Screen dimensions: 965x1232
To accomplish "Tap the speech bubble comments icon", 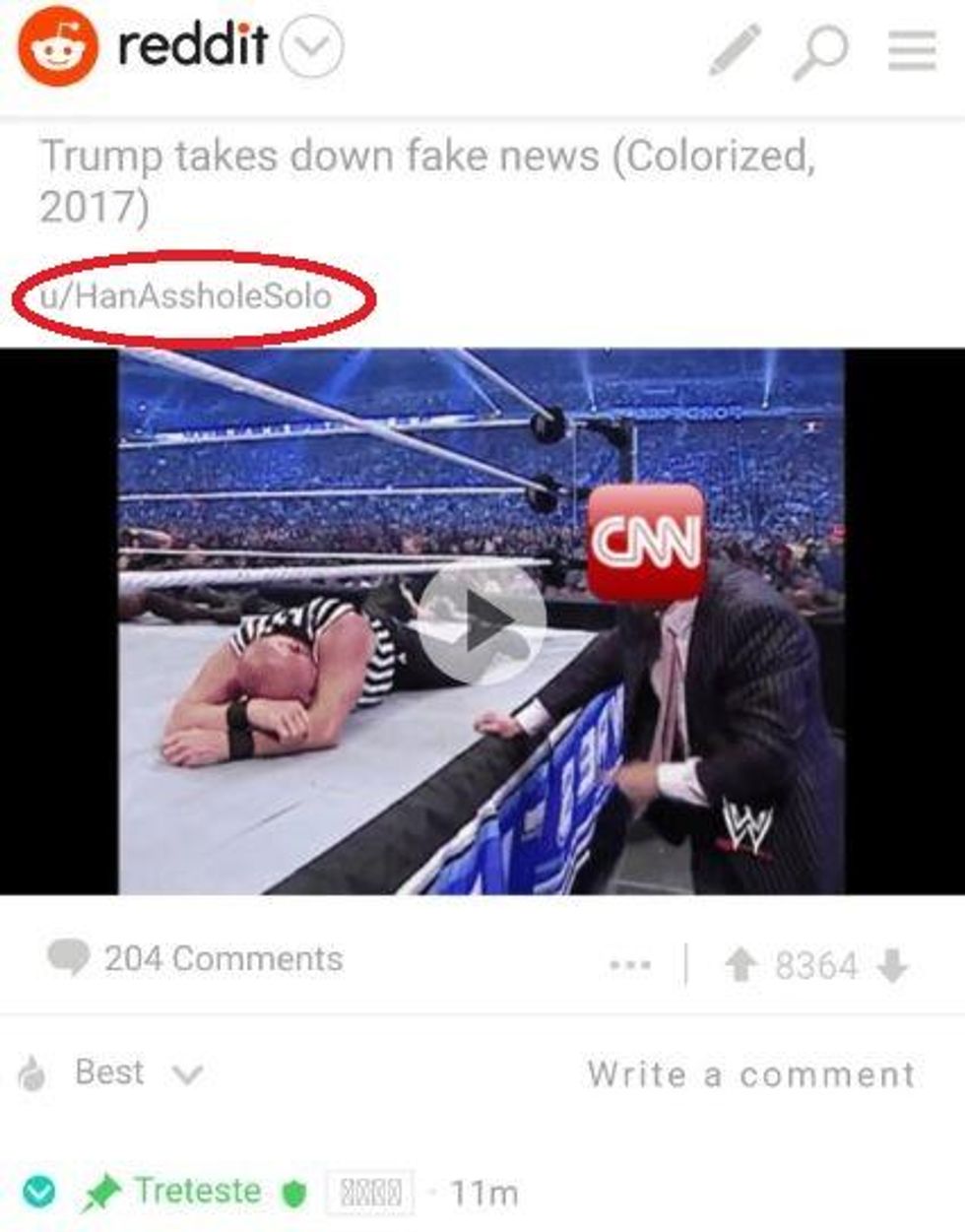I will 67,957.
